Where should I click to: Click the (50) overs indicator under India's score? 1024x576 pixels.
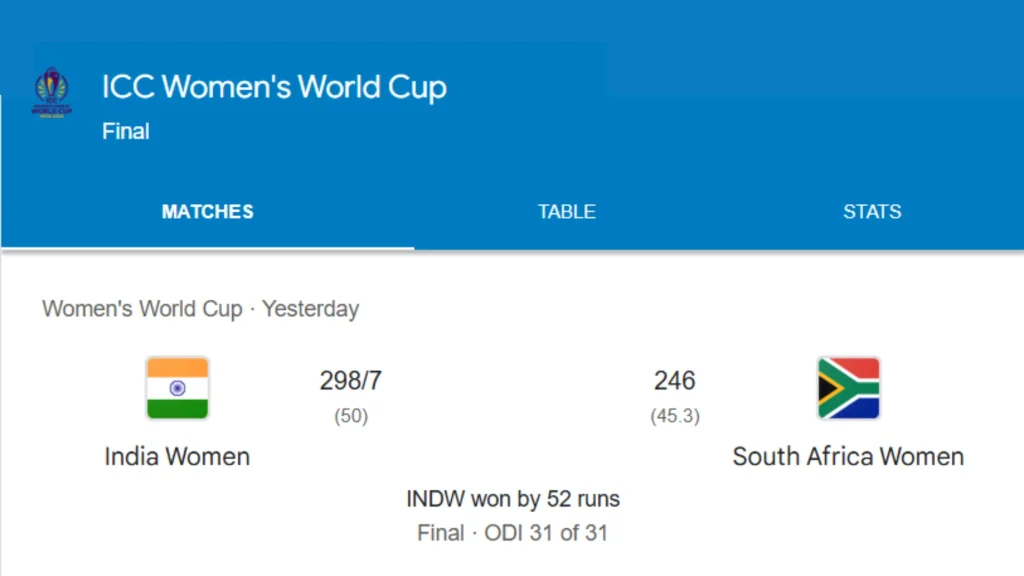pos(349,415)
